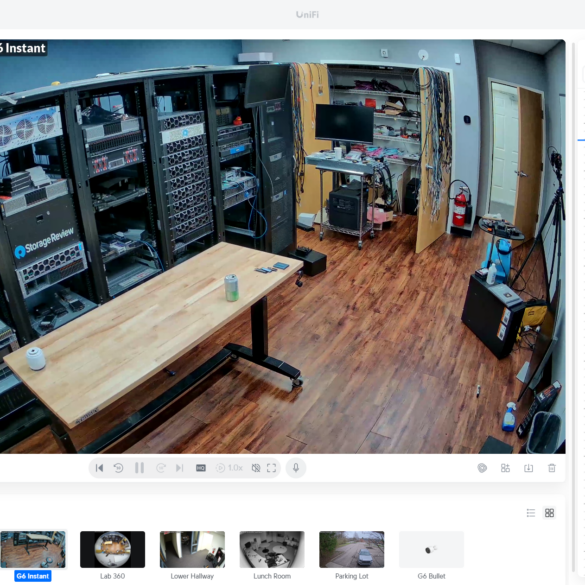Click the G6 Bullet label
585x585 pixels.
pos(431,576)
